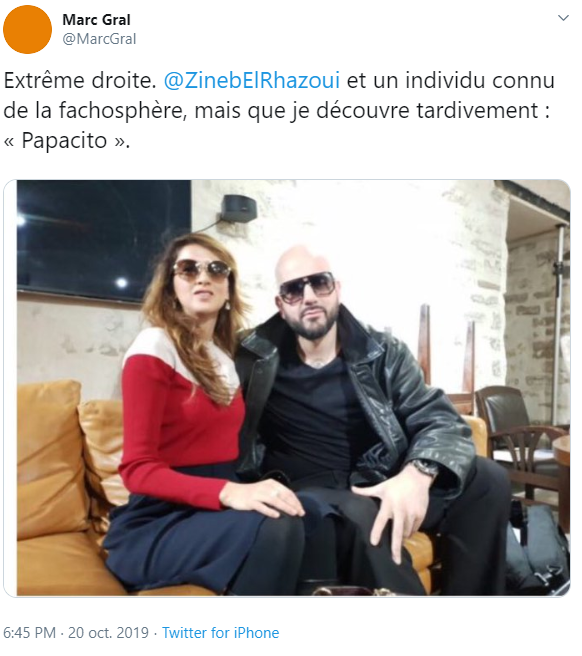Click the dark TV screen in photo
This screenshot has height=656, width=582.
click(103, 239)
